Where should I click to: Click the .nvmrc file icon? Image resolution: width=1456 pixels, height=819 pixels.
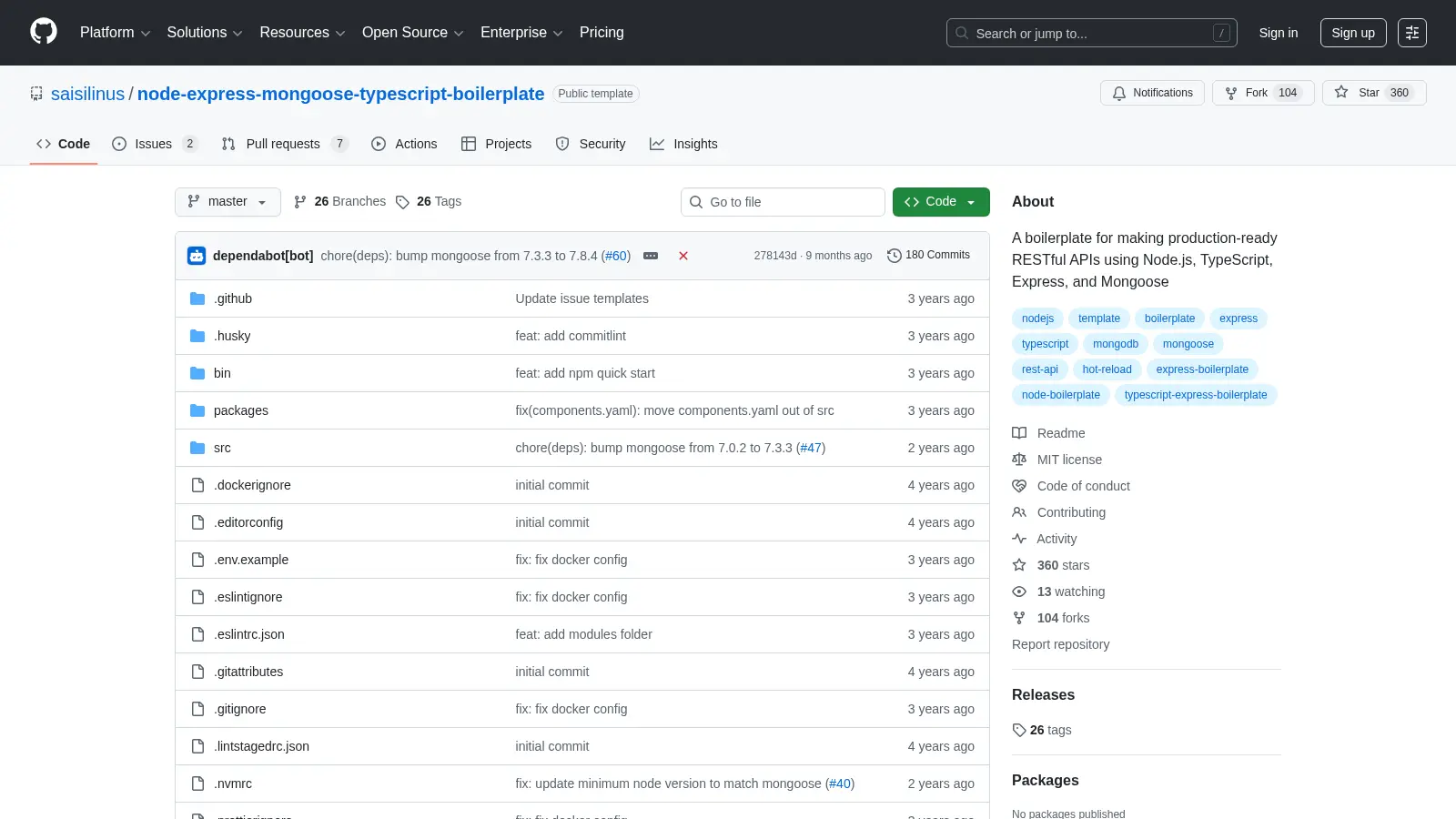tap(197, 784)
